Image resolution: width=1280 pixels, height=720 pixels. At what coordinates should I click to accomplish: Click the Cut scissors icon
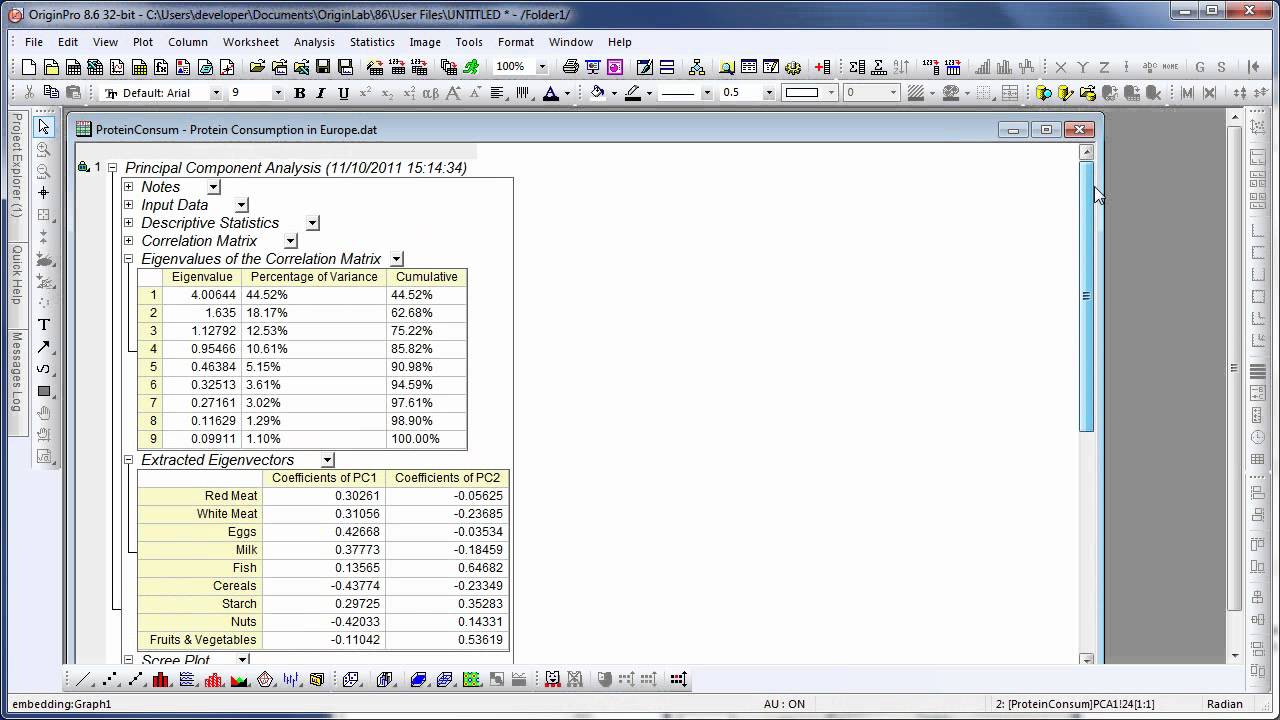click(x=29, y=92)
